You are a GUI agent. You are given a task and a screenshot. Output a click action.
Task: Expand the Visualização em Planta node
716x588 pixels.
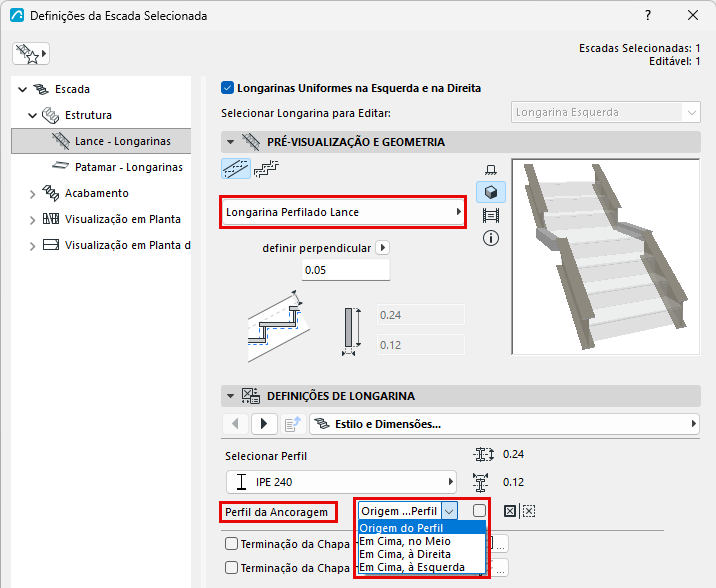(32, 220)
